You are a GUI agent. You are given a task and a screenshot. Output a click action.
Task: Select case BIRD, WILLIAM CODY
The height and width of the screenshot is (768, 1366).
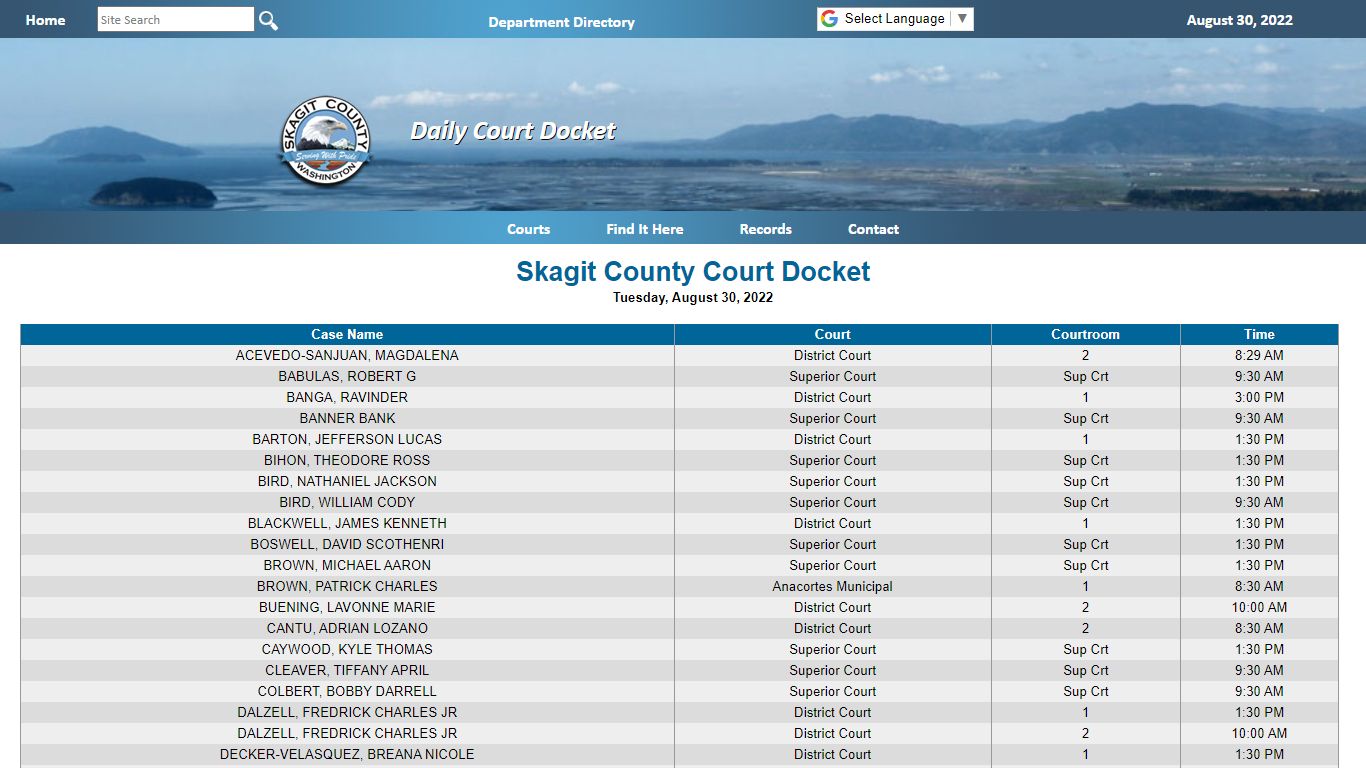[x=347, y=502]
